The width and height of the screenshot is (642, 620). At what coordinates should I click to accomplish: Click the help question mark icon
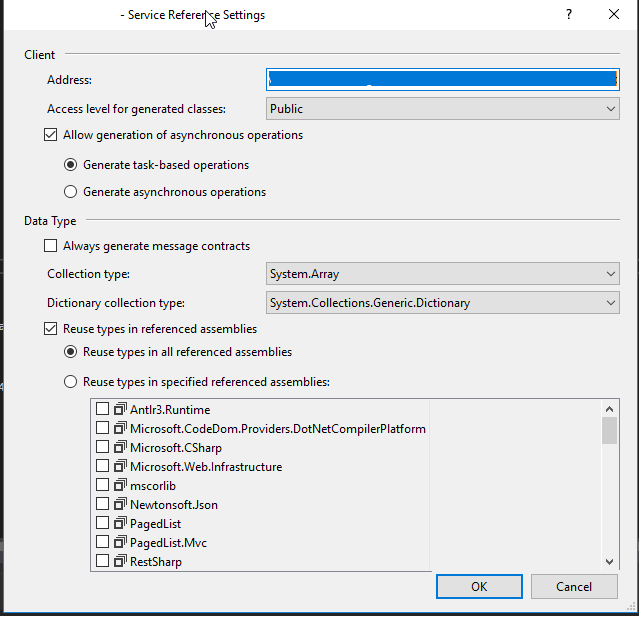(569, 15)
